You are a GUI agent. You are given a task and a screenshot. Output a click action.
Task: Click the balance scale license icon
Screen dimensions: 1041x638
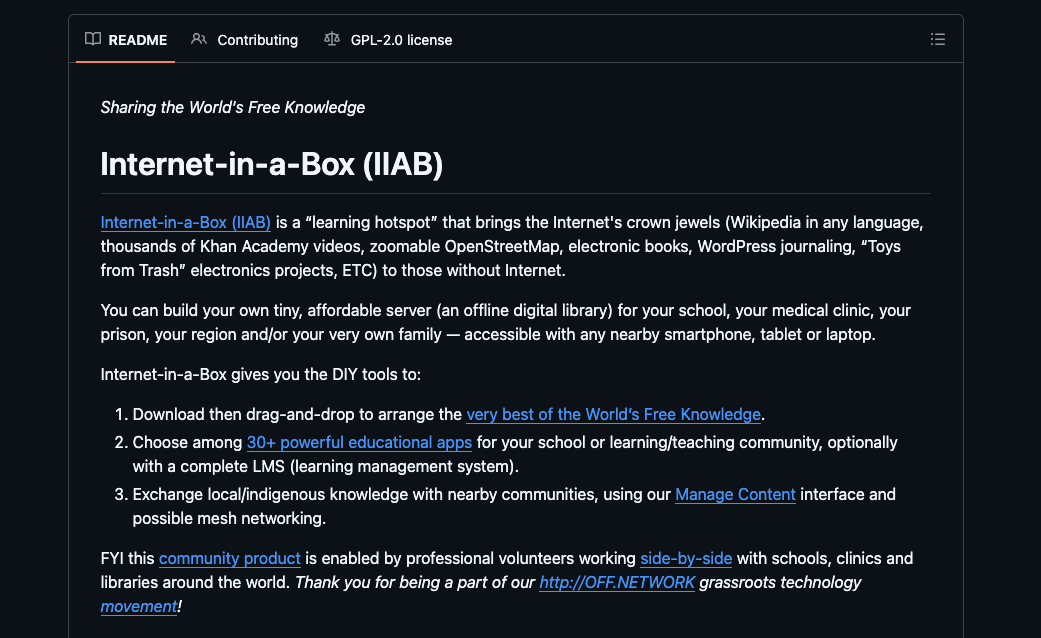click(332, 39)
